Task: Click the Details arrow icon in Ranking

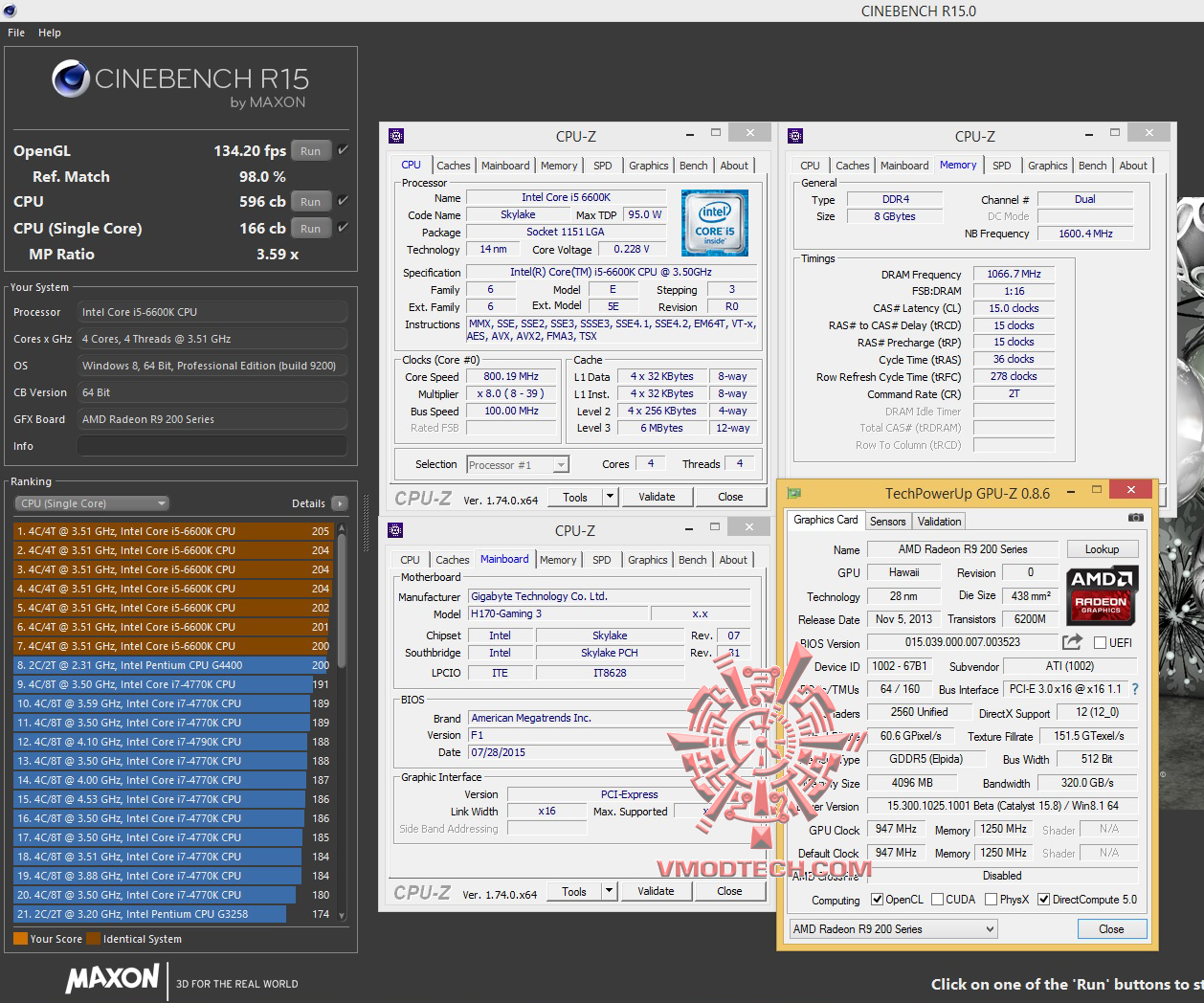Action: (339, 503)
